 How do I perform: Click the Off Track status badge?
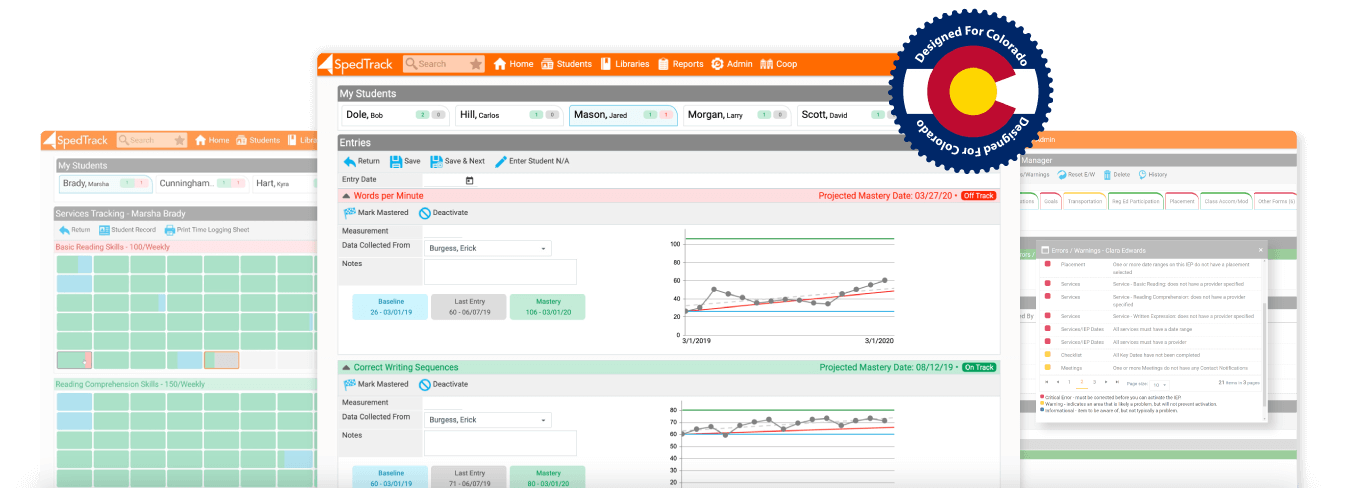[978, 196]
